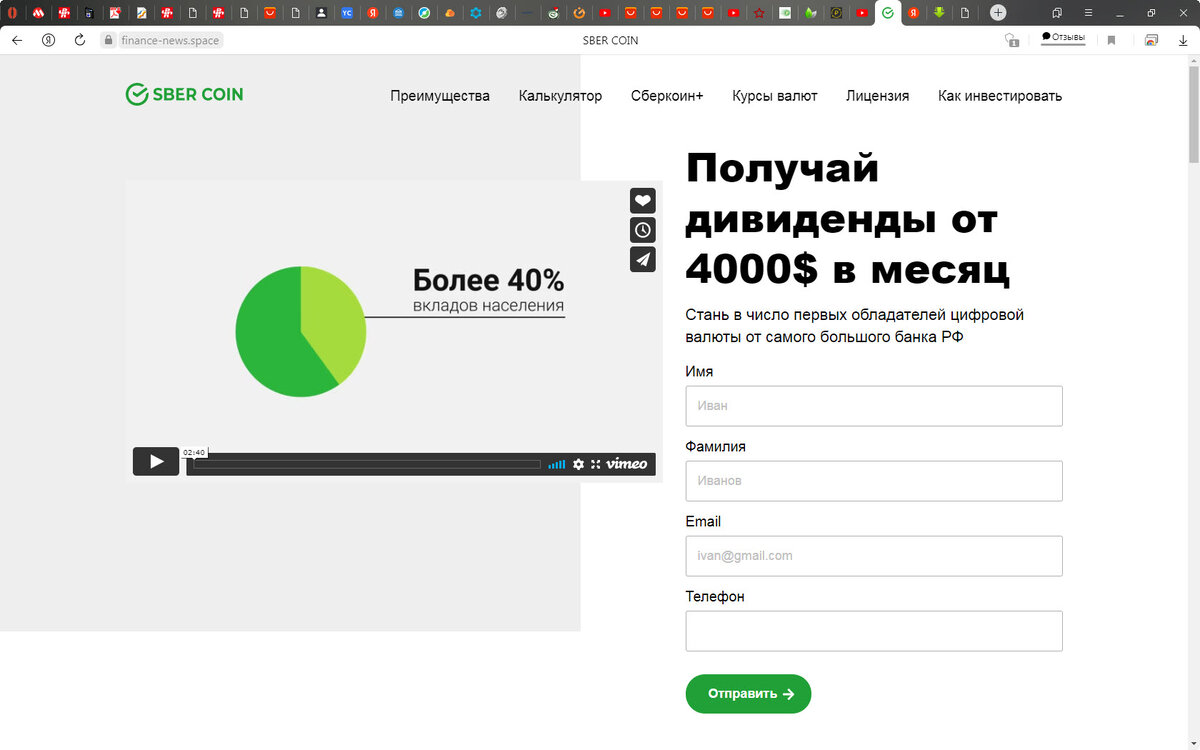Click the finance-news.space address text

coord(170,41)
